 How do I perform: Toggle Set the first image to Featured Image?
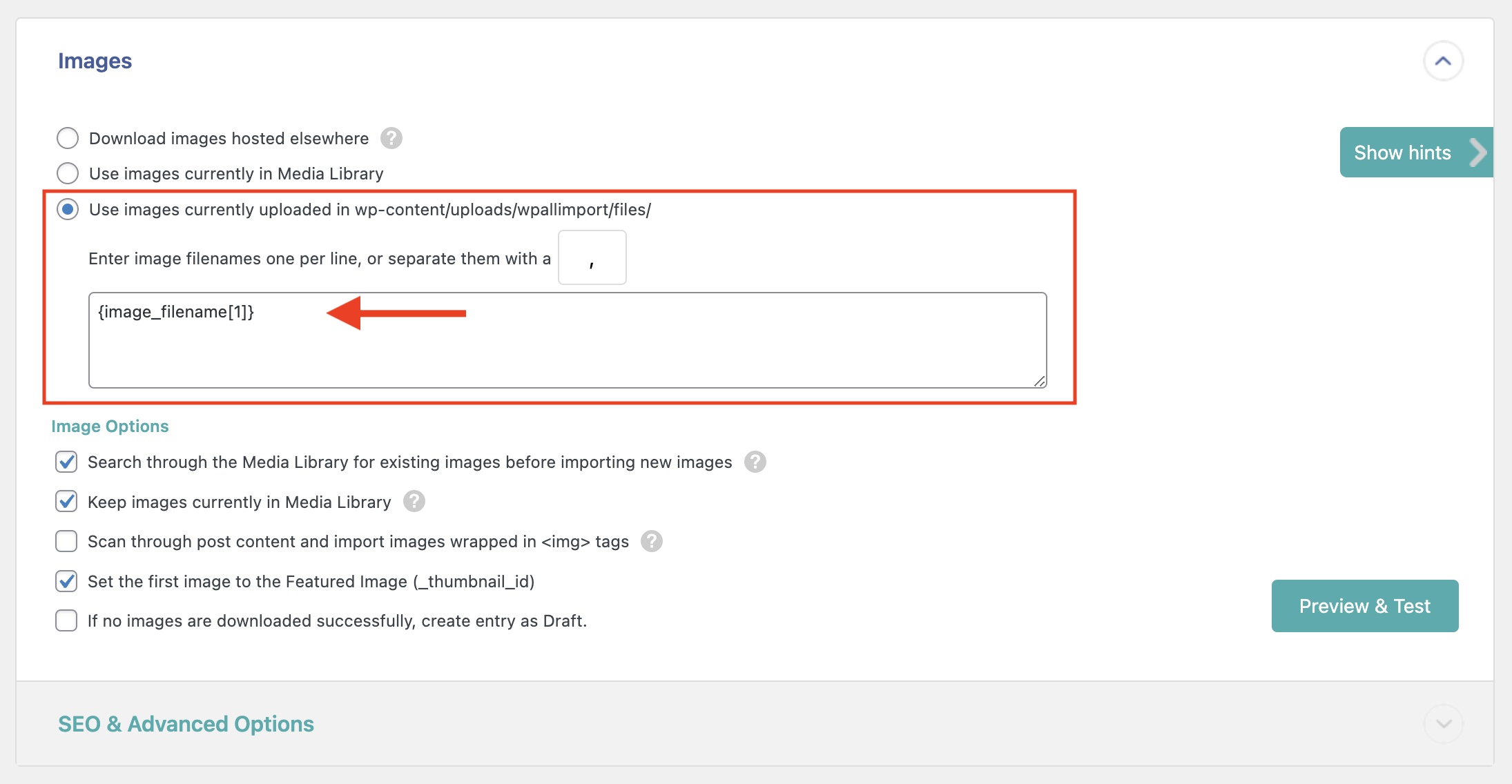tap(66, 581)
